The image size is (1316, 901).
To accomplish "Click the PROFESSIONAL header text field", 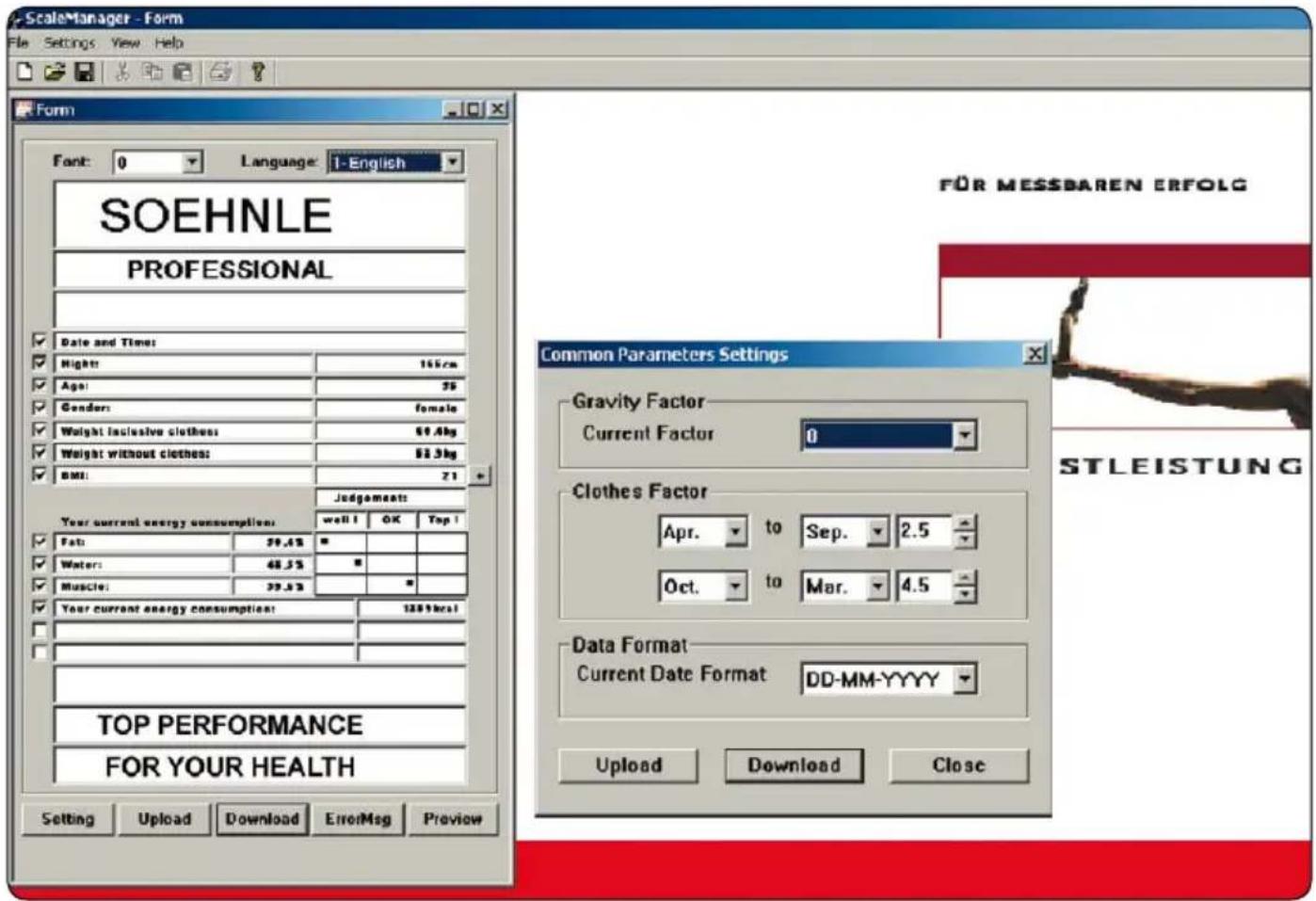I will tap(260, 270).
